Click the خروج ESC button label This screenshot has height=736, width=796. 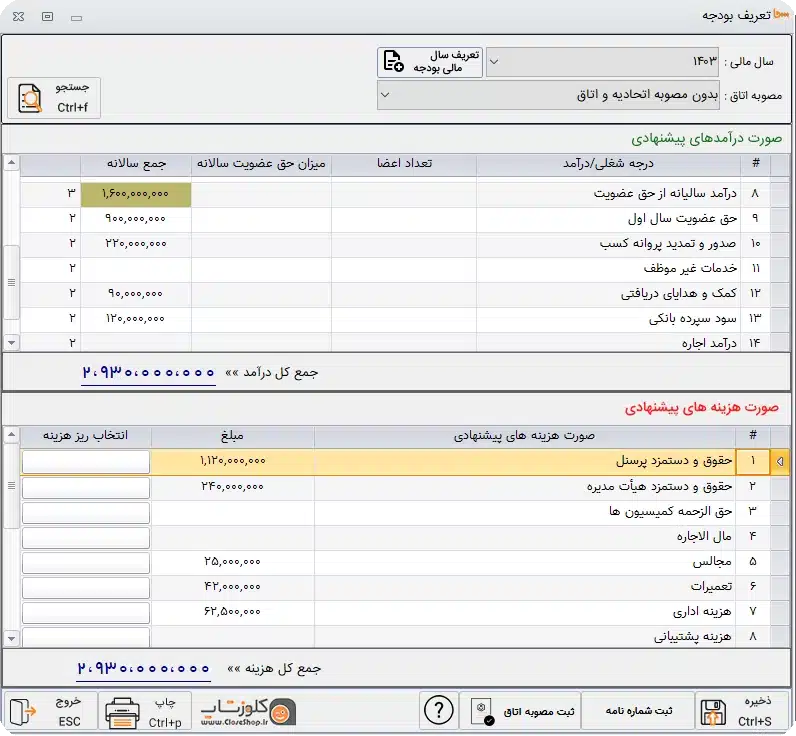(x=69, y=712)
